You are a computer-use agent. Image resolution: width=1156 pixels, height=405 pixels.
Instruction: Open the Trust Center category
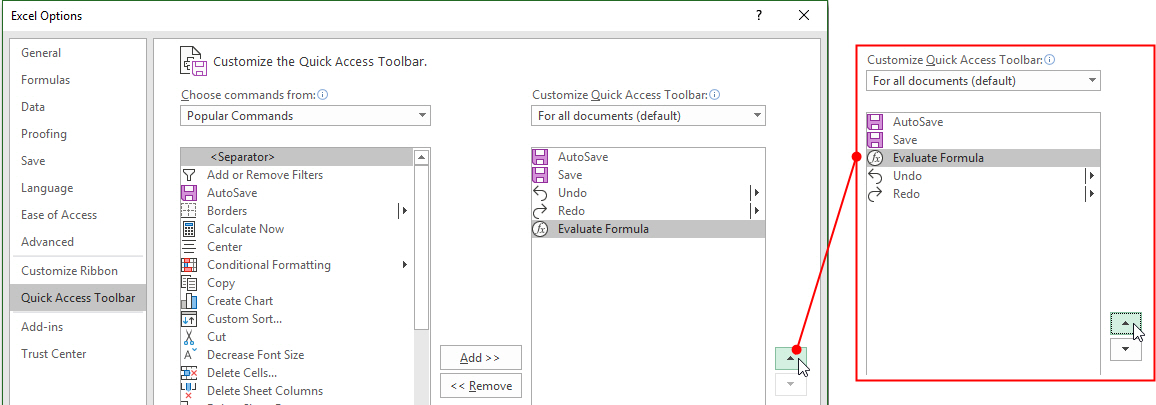click(78, 354)
